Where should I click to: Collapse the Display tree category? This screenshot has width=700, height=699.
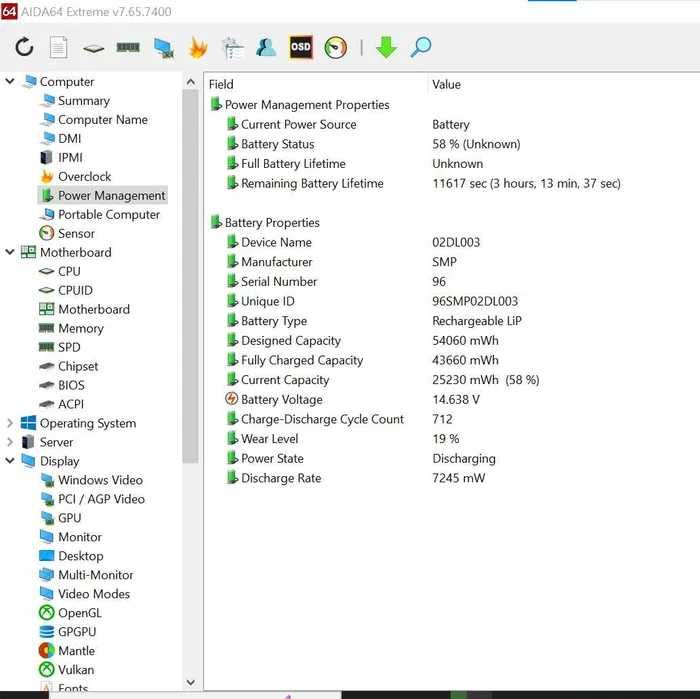(10, 461)
